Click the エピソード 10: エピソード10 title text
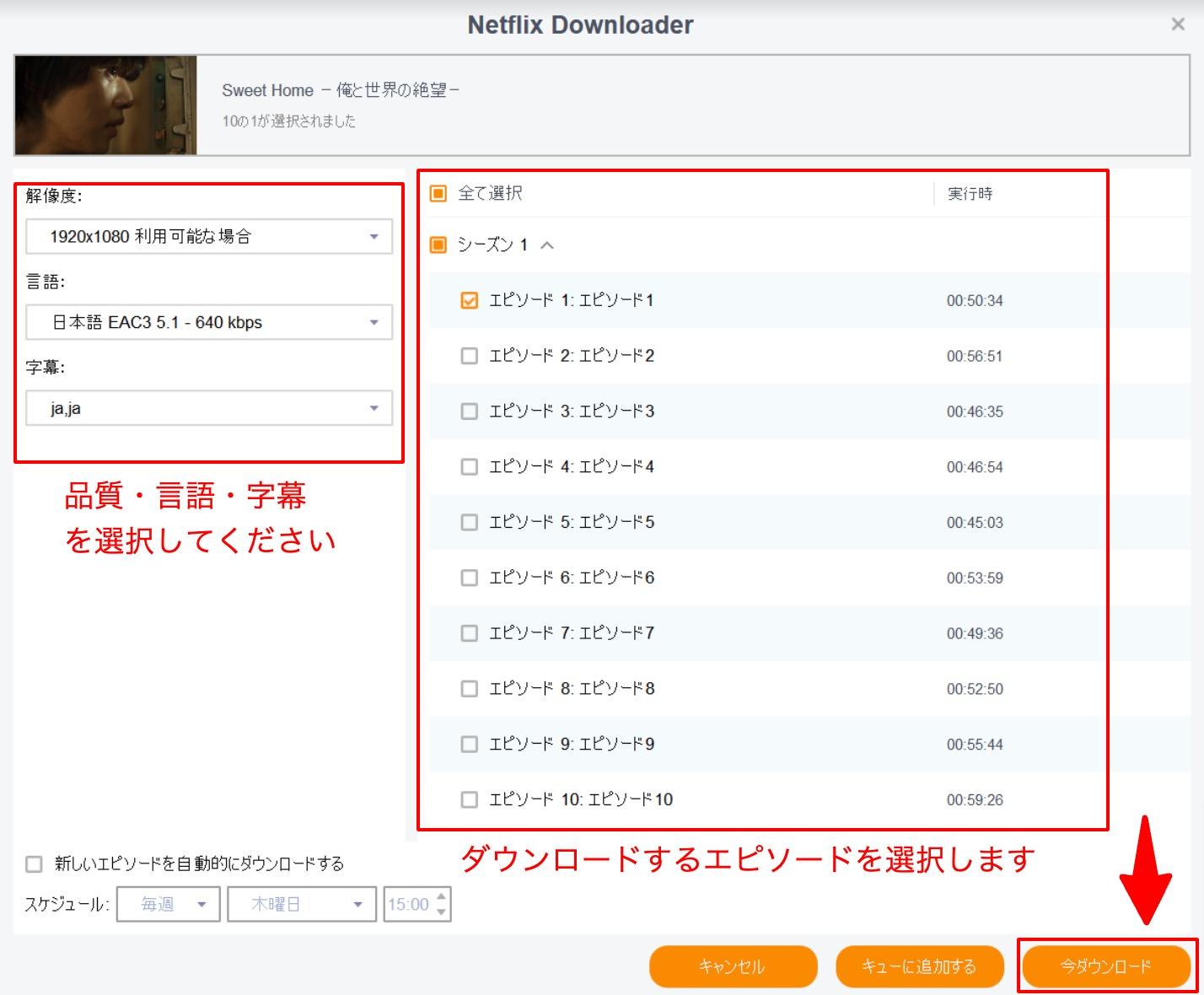 [x=581, y=799]
